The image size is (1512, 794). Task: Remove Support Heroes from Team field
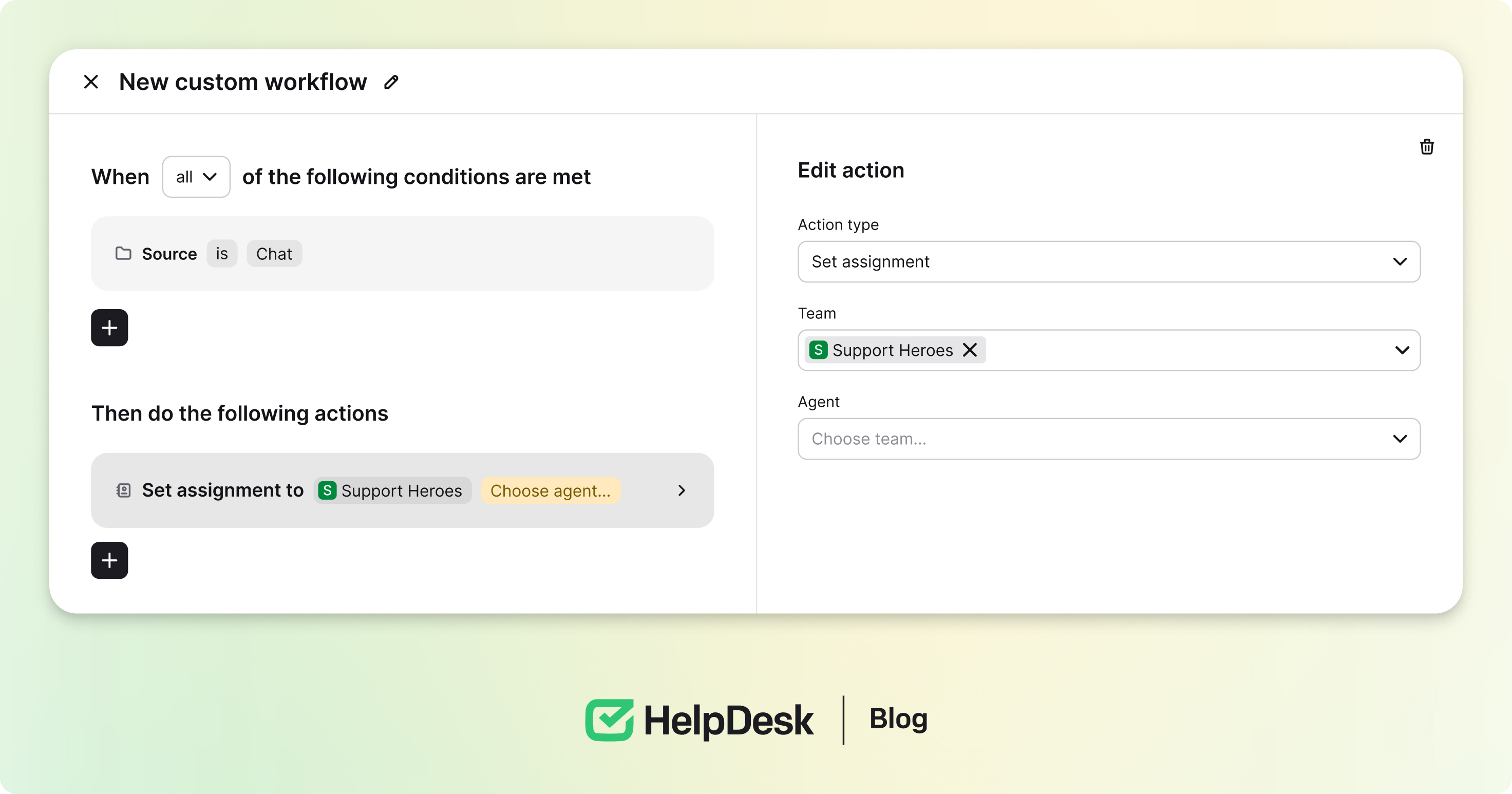(x=970, y=350)
